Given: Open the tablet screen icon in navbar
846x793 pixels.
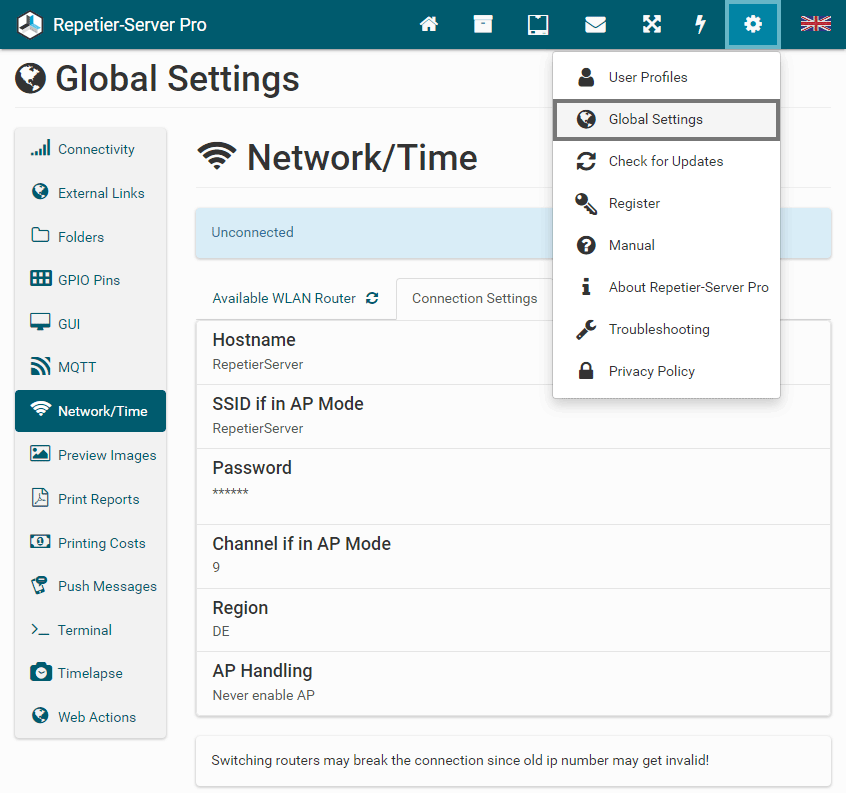Looking at the screenshot, I should pos(538,24).
